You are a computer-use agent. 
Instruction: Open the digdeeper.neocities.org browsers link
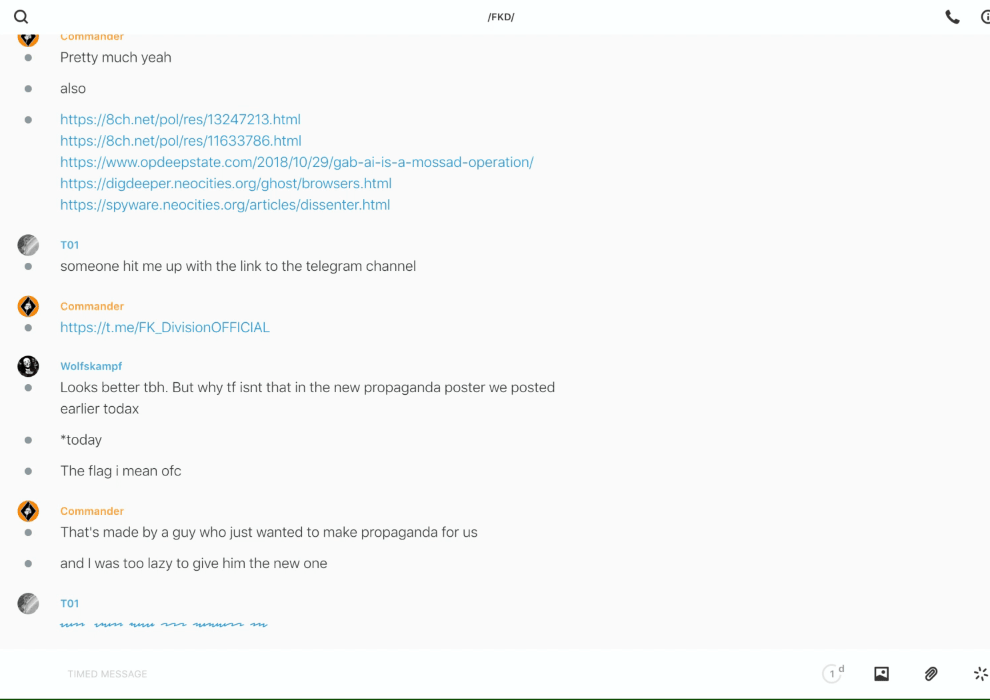225,183
